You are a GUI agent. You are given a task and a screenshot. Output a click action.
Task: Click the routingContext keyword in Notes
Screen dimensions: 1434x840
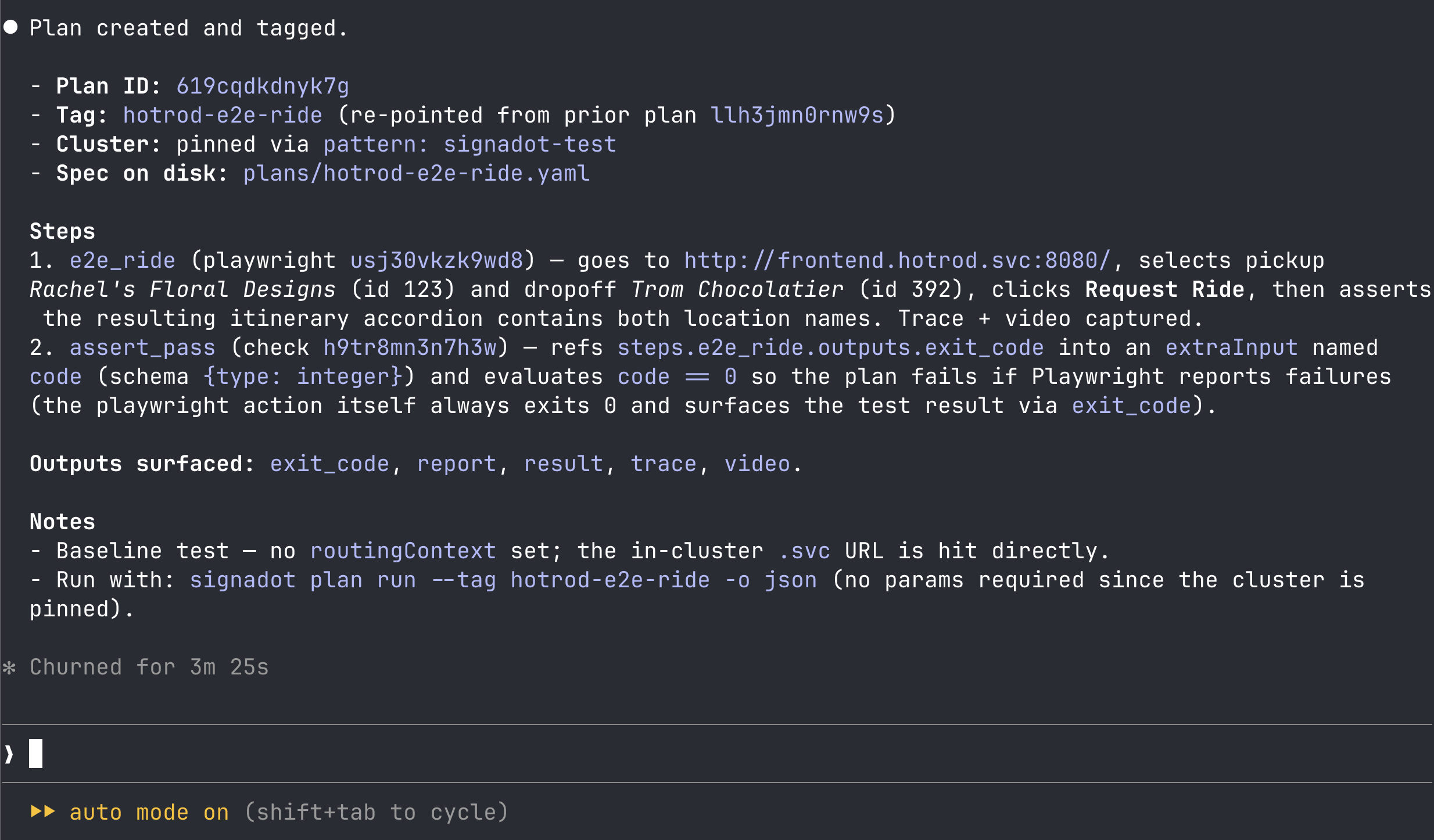tap(403, 551)
